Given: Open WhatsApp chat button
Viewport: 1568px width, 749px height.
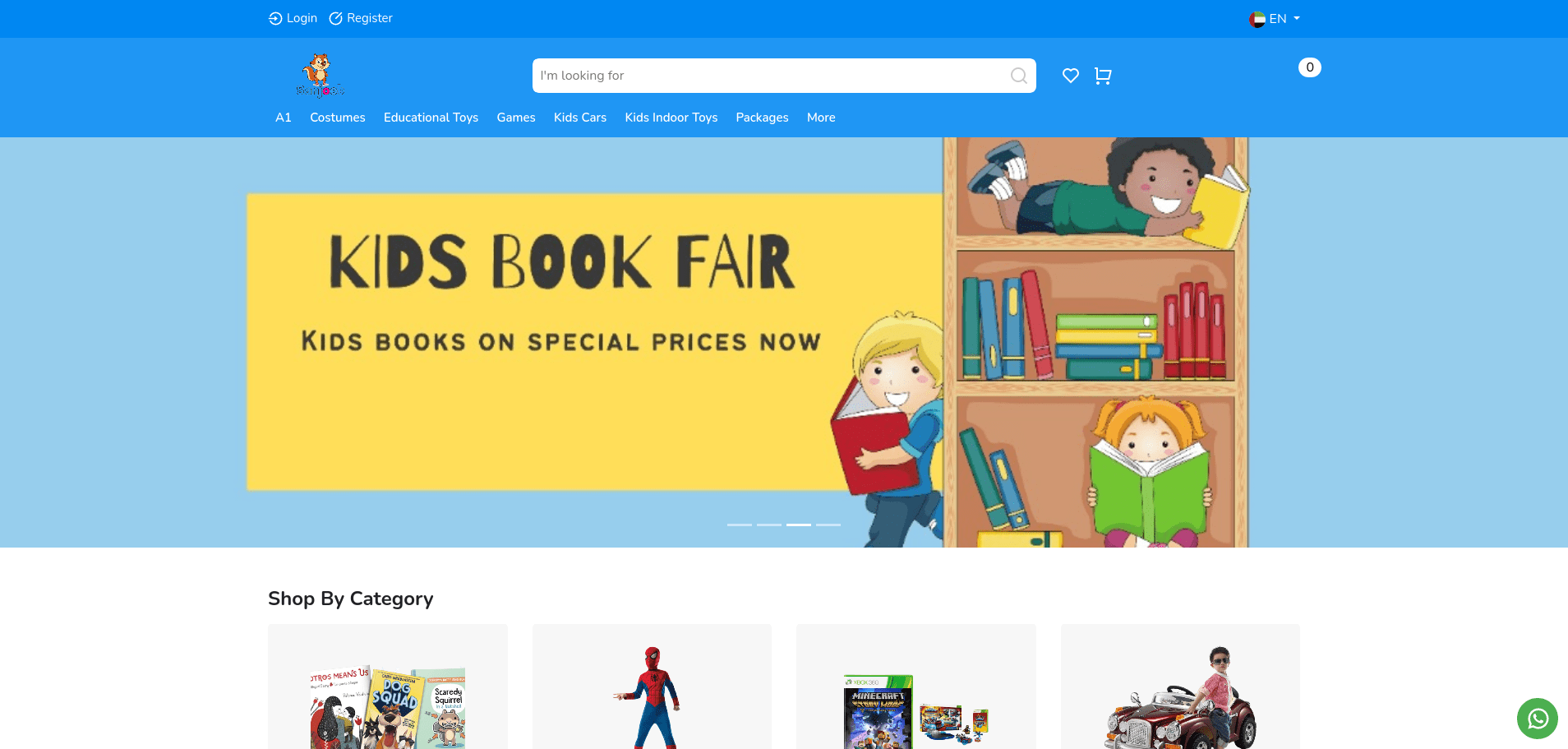Looking at the screenshot, I should pos(1538,719).
